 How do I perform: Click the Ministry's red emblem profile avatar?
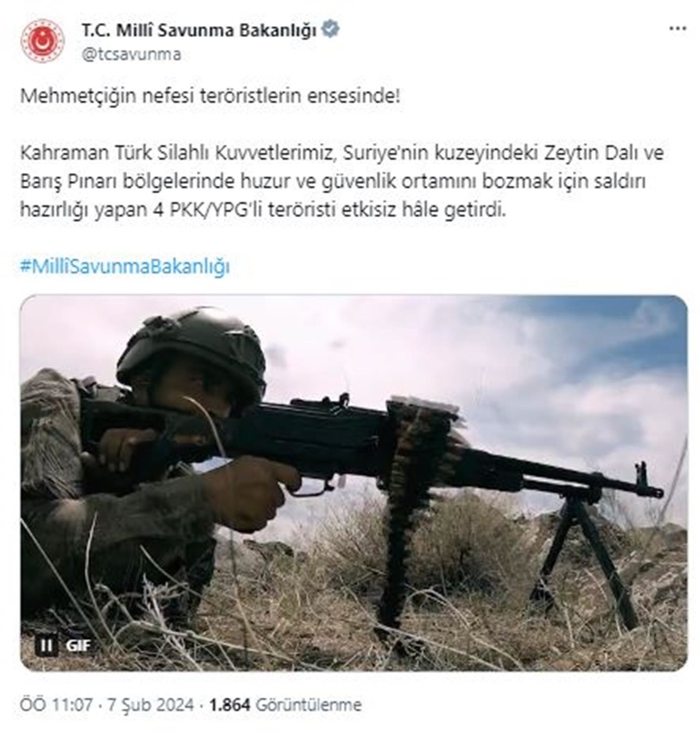click(42, 41)
